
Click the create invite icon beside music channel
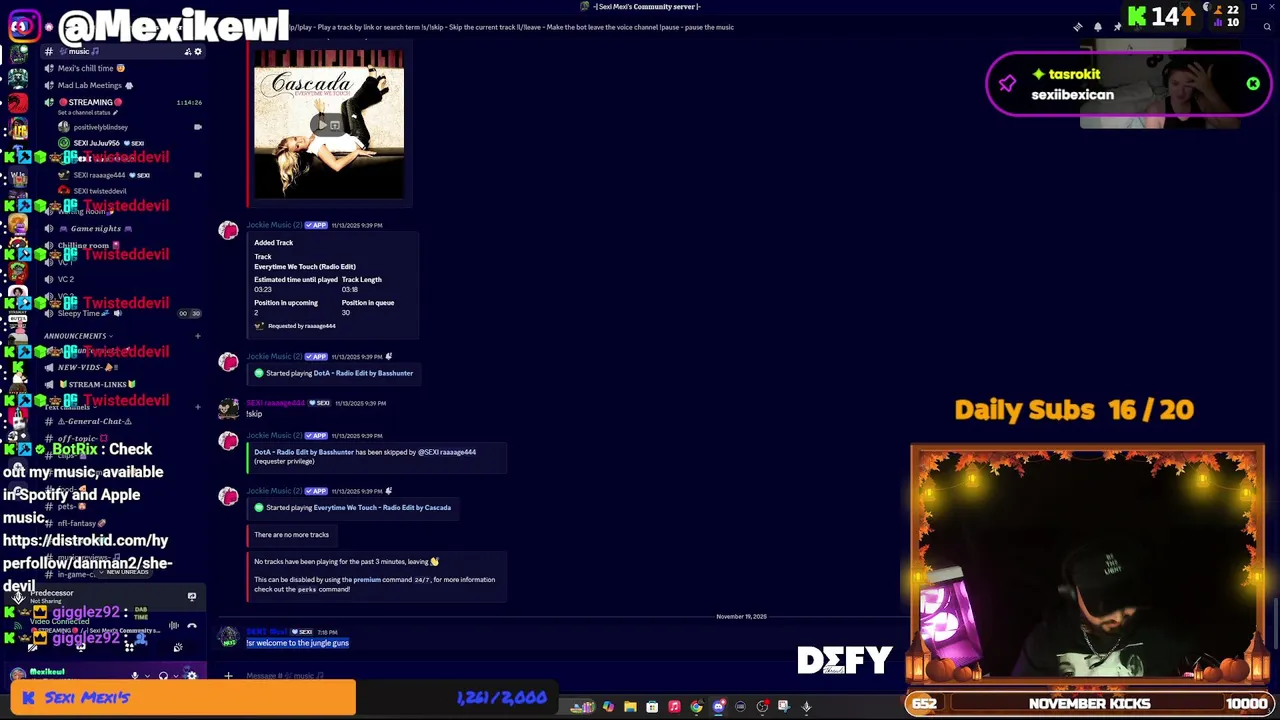pyautogui.click(x=187, y=51)
